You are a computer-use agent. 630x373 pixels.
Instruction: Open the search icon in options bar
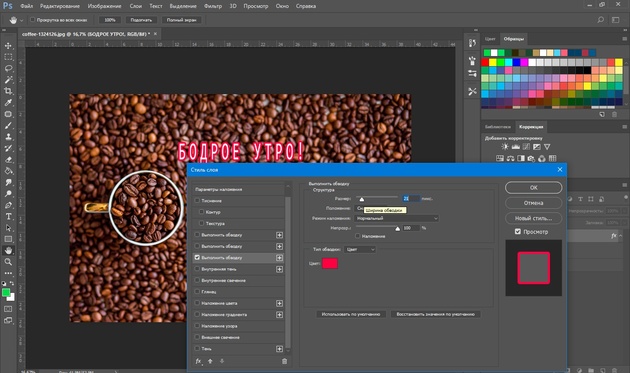click(600, 20)
